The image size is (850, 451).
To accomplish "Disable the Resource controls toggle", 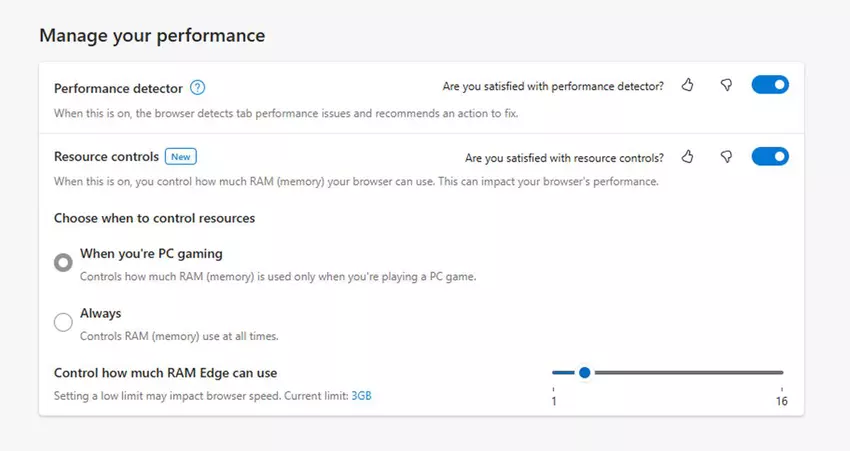I will (x=770, y=157).
